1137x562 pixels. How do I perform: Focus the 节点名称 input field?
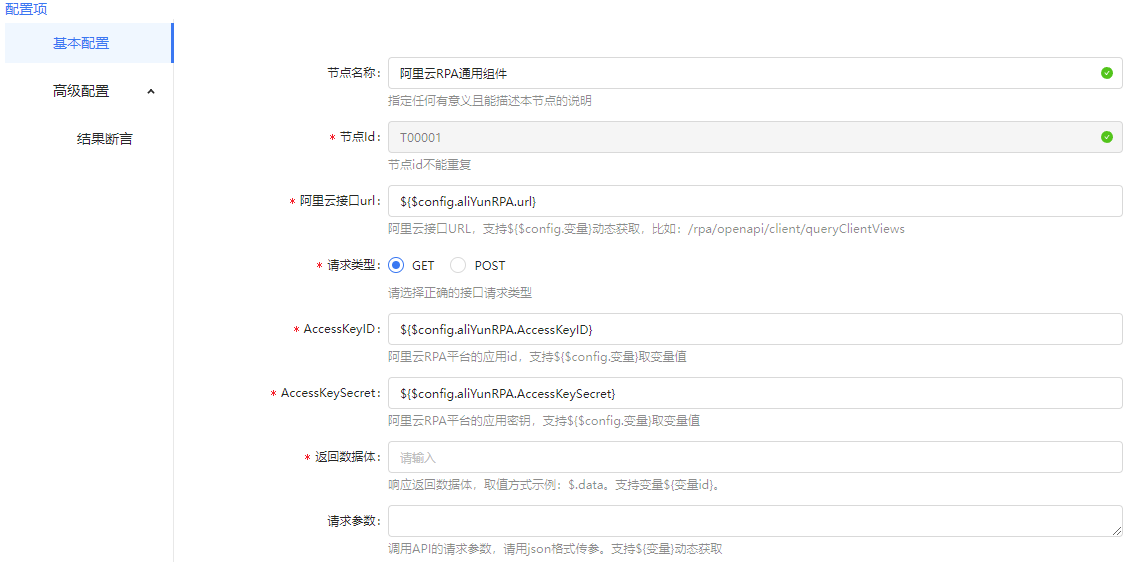tap(740, 73)
